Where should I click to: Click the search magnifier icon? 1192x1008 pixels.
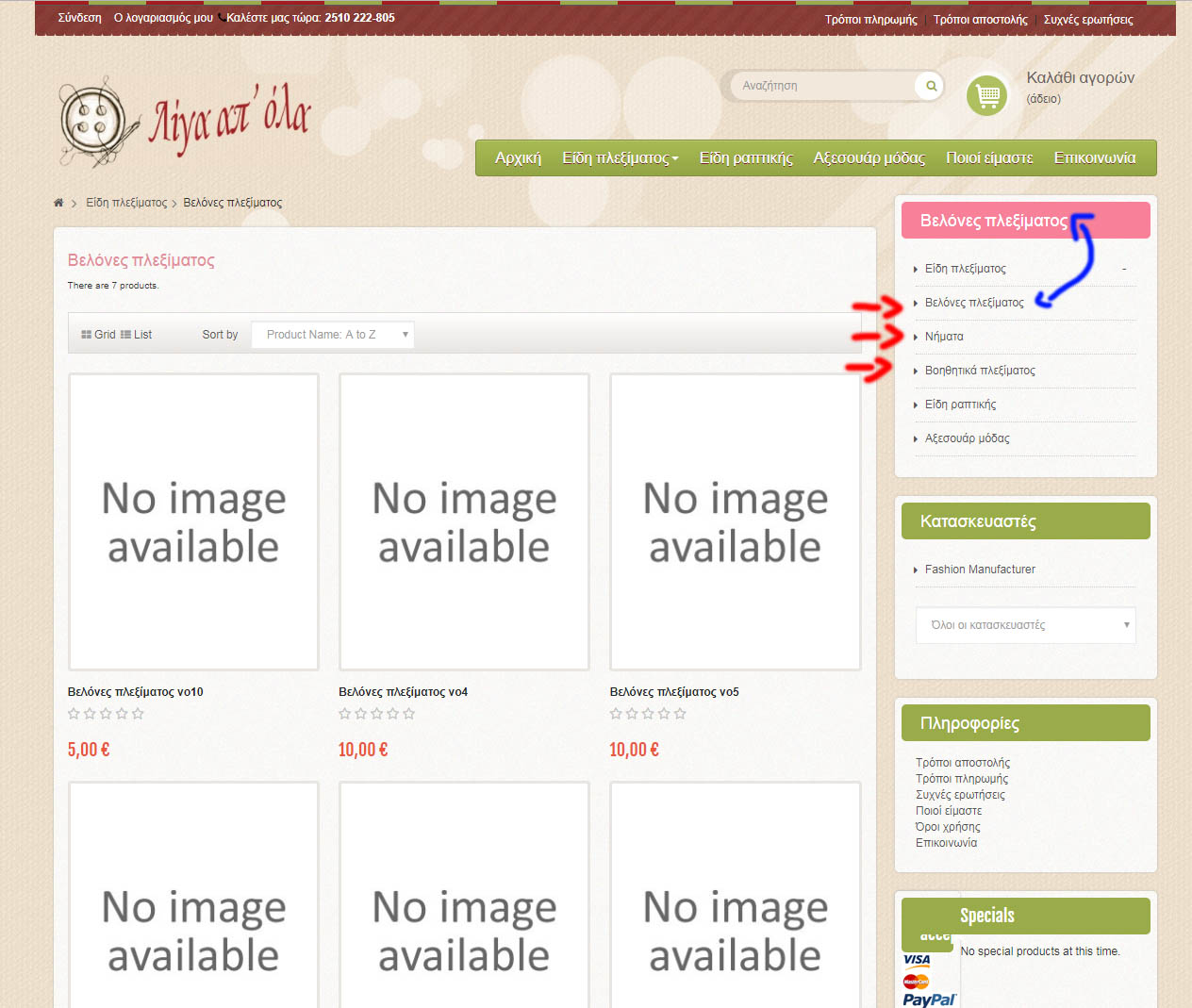[930, 86]
